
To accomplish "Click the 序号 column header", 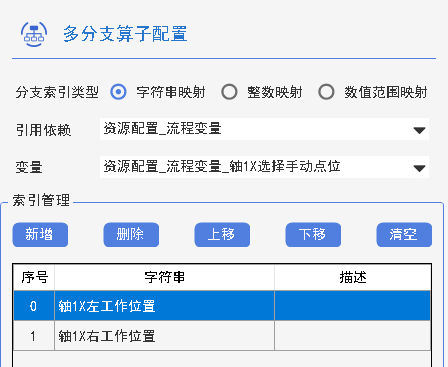I will click(x=34, y=277).
